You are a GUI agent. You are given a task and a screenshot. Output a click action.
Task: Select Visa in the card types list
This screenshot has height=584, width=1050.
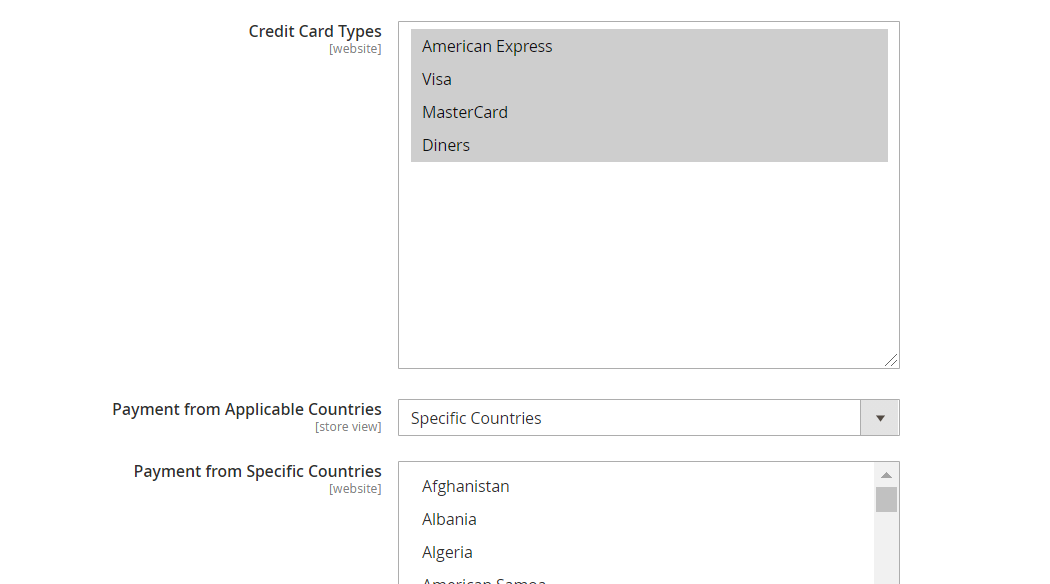click(437, 79)
